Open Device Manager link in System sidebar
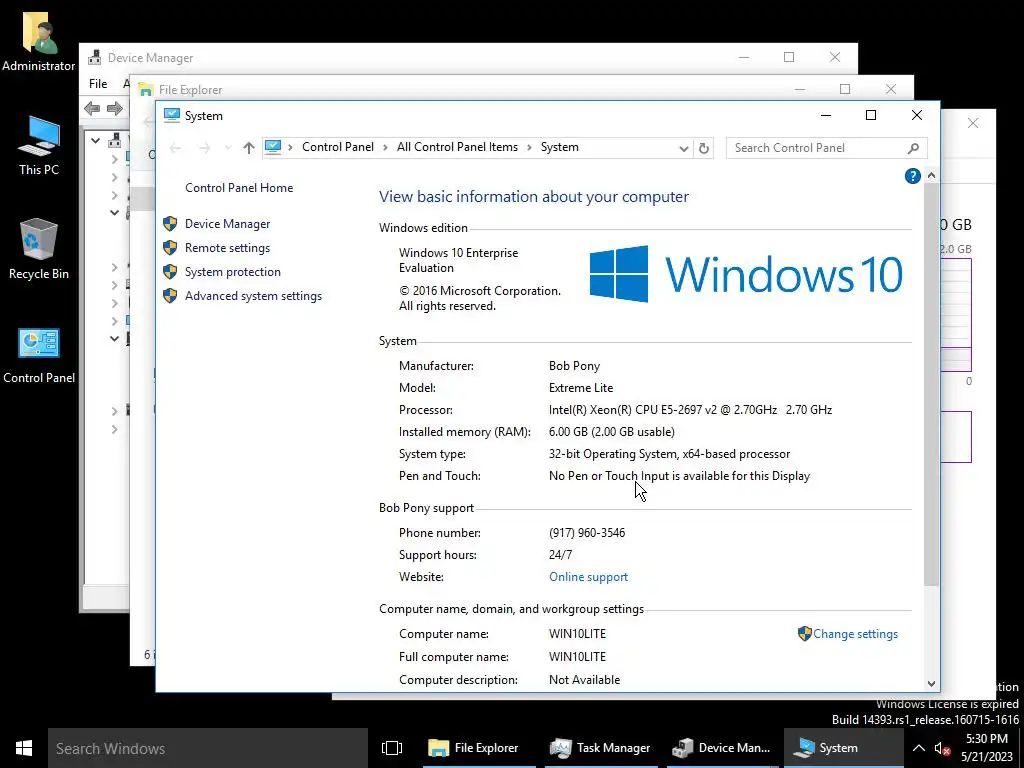 (x=227, y=224)
